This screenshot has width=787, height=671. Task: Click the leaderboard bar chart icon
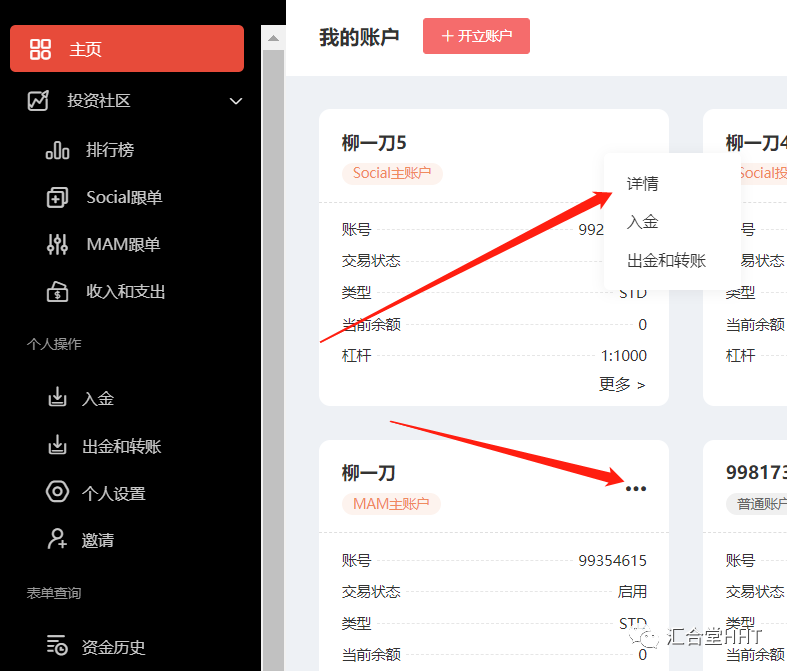tap(57, 150)
